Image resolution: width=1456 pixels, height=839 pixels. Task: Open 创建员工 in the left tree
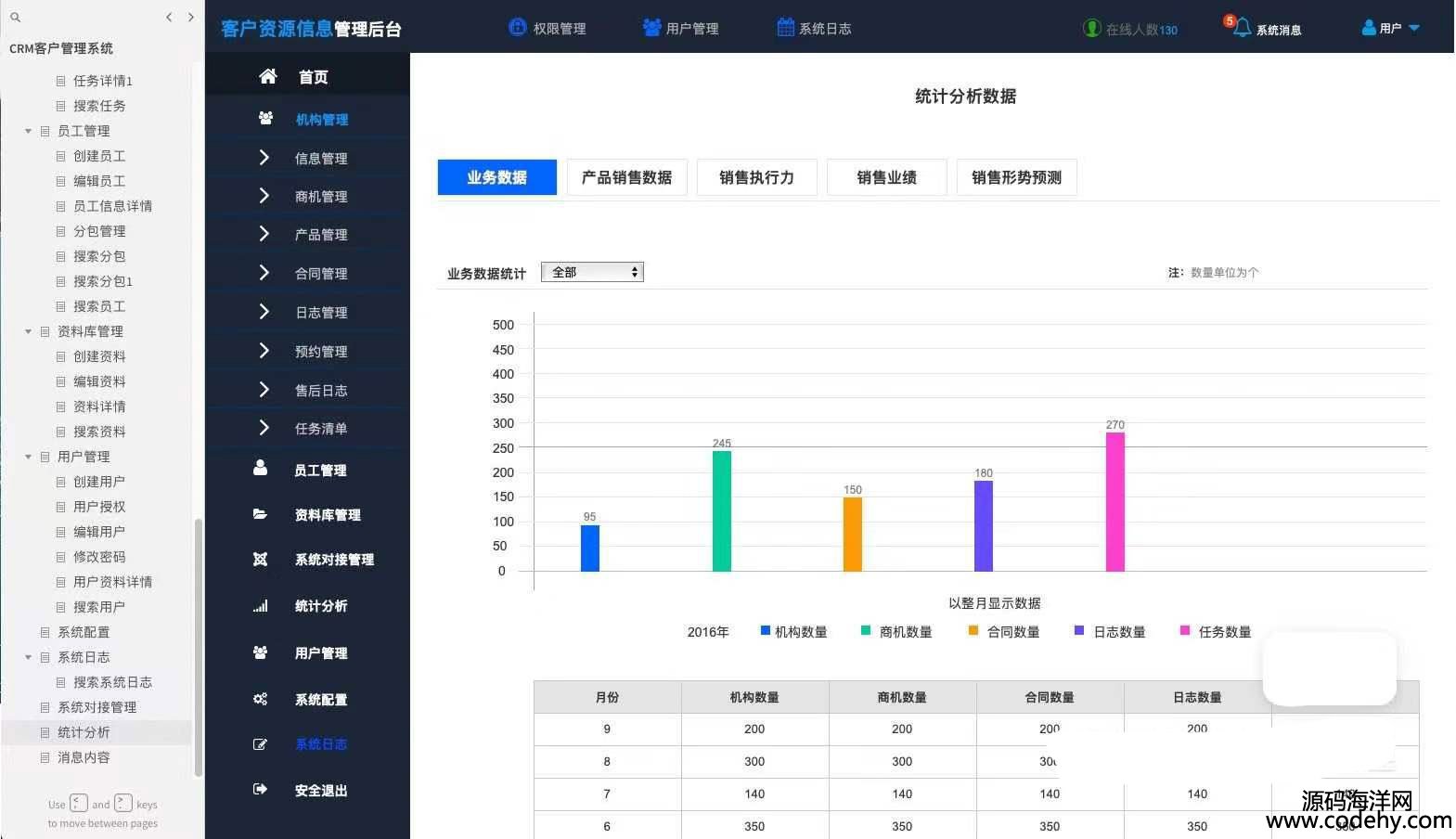[x=99, y=156]
